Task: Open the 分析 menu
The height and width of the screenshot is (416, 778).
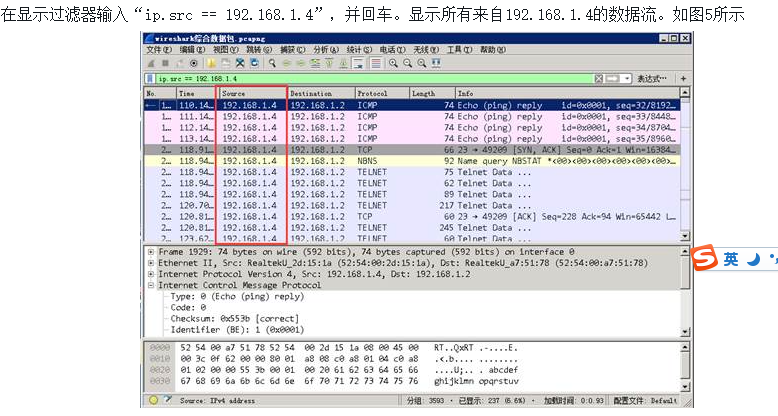Action: (x=326, y=50)
